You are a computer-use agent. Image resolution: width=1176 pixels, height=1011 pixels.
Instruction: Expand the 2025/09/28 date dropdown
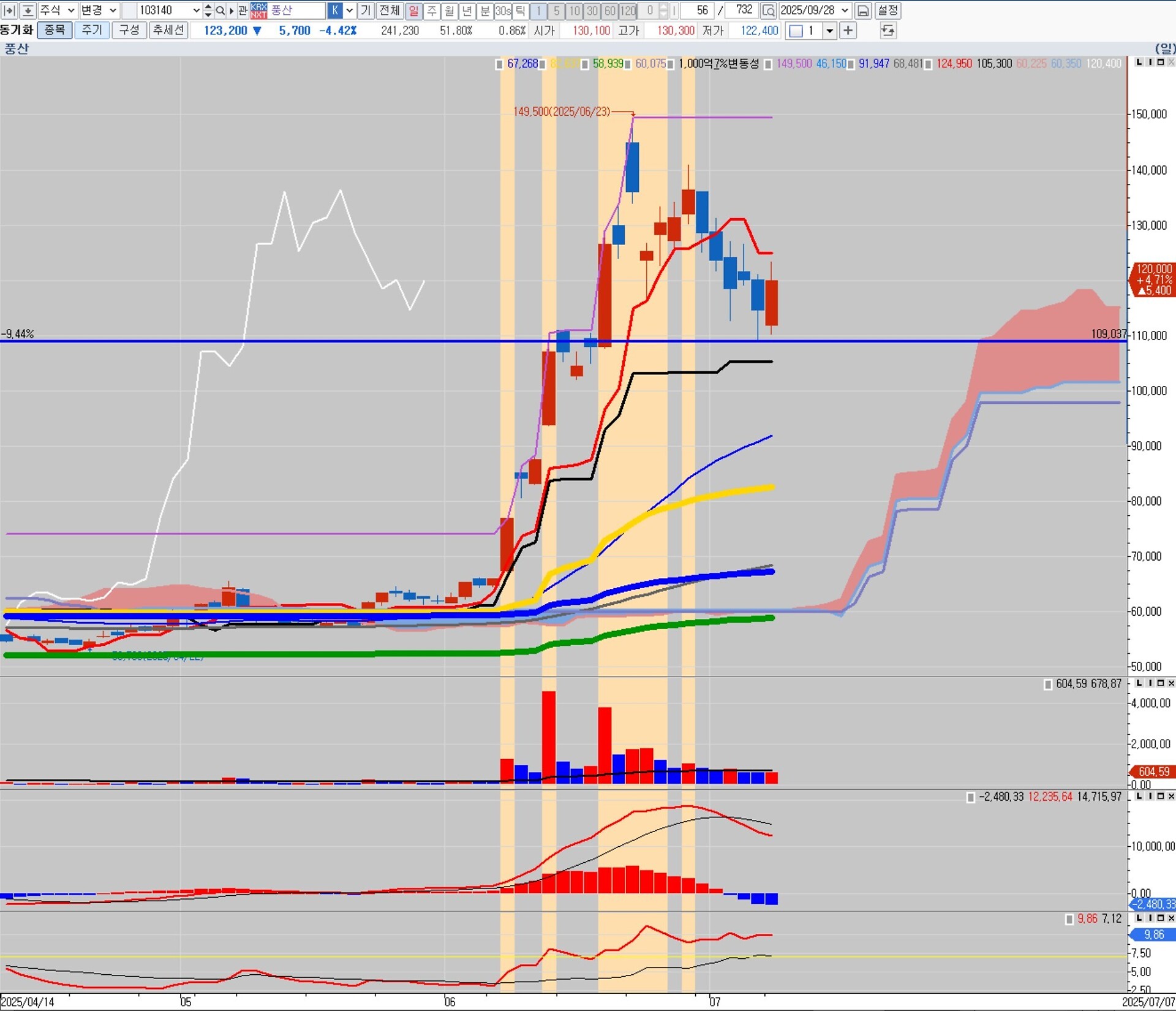(x=845, y=10)
